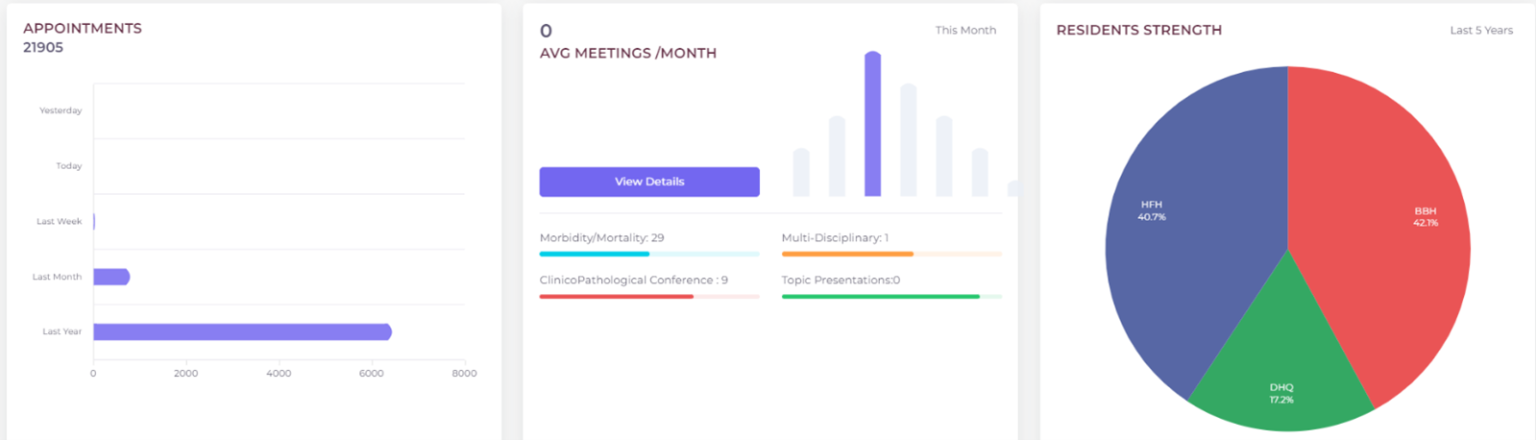The height and width of the screenshot is (440, 1536).
Task: Select the Last Month appointments bar
Action: coord(111,277)
